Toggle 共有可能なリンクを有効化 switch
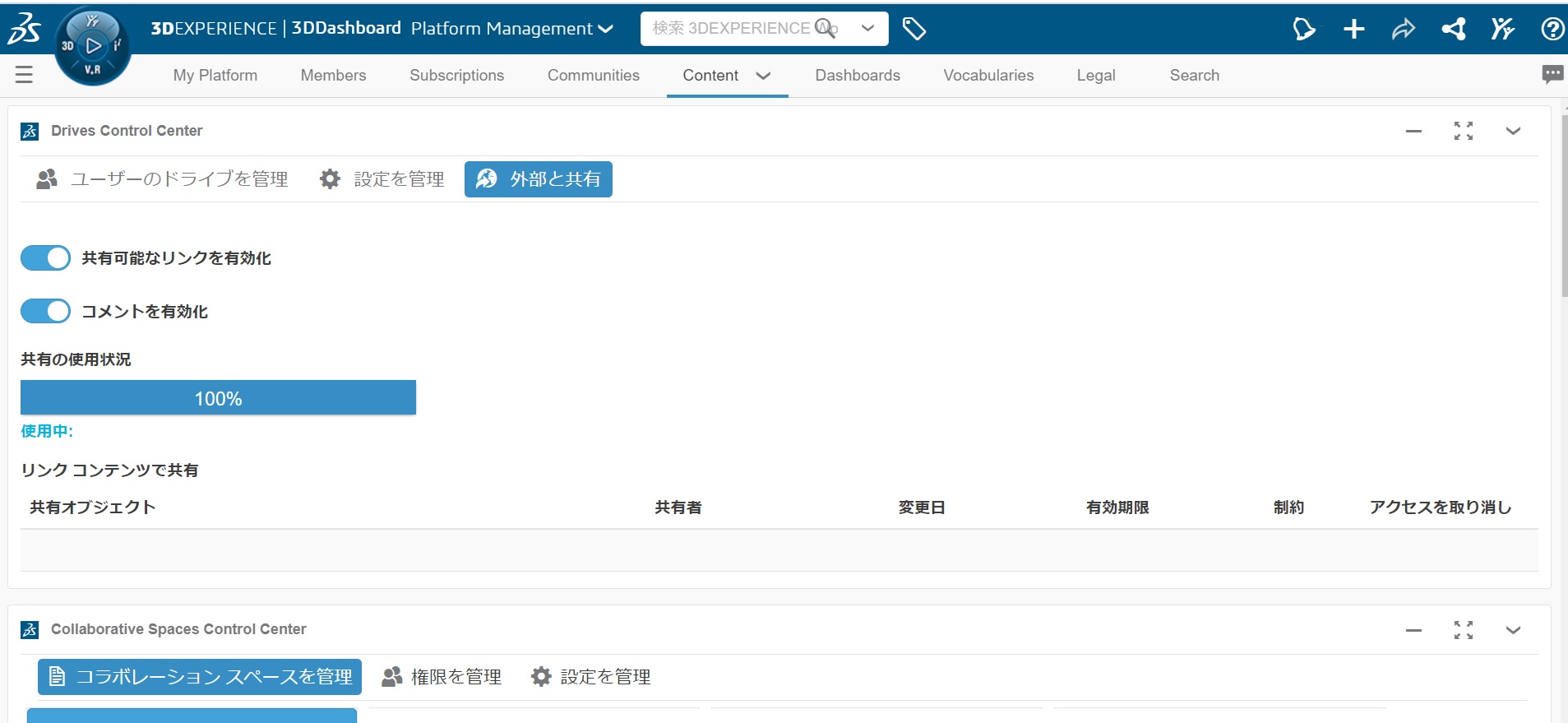 coord(45,258)
